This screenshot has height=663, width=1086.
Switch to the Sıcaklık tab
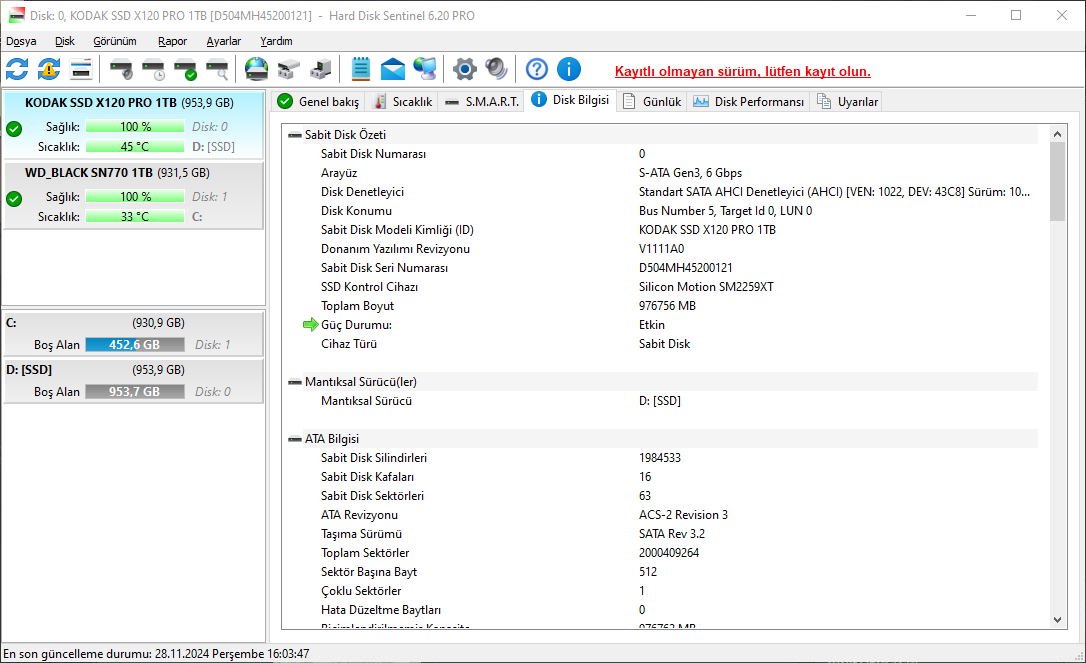[402, 102]
